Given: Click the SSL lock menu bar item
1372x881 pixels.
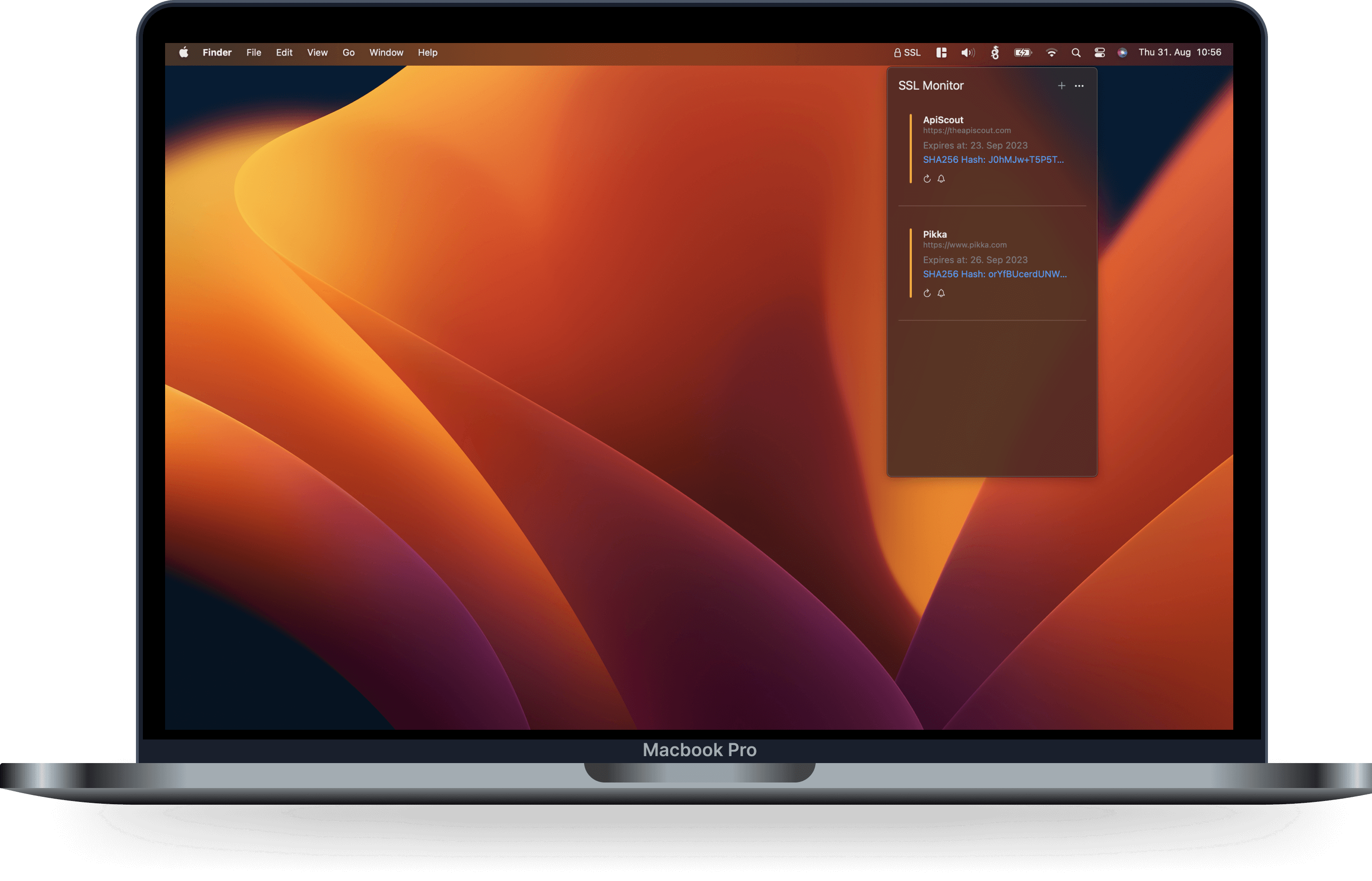Looking at the screenshot, I should tap(907, 53).
